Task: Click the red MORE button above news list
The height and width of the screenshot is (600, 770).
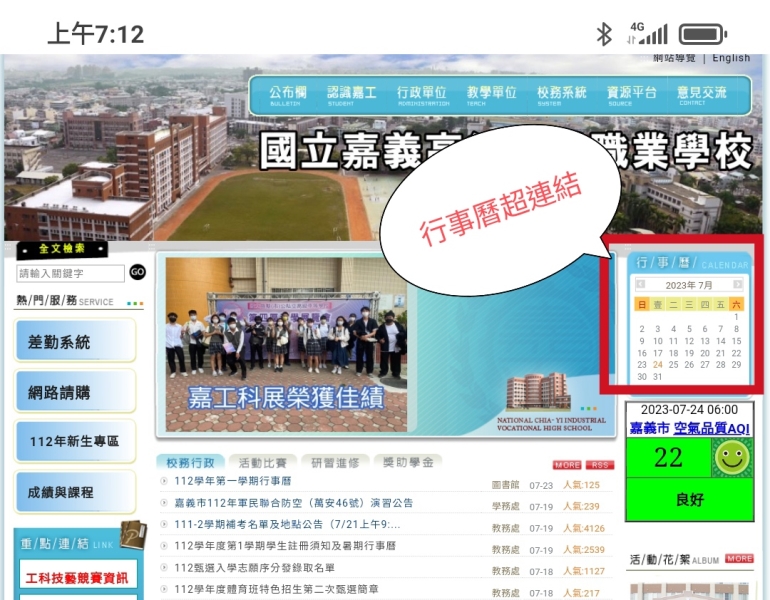Action: tap(567, 464)
